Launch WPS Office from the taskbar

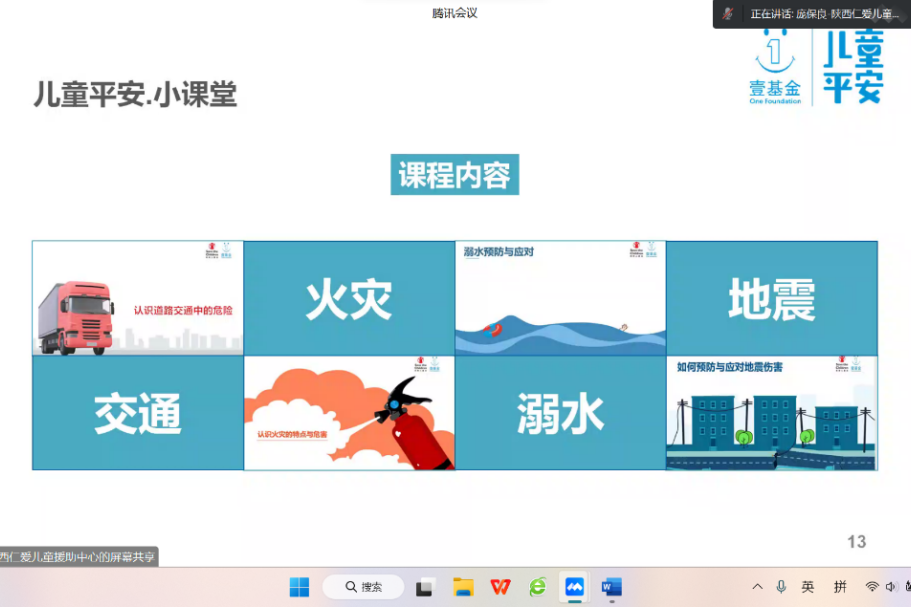click(x=500, y=587)
